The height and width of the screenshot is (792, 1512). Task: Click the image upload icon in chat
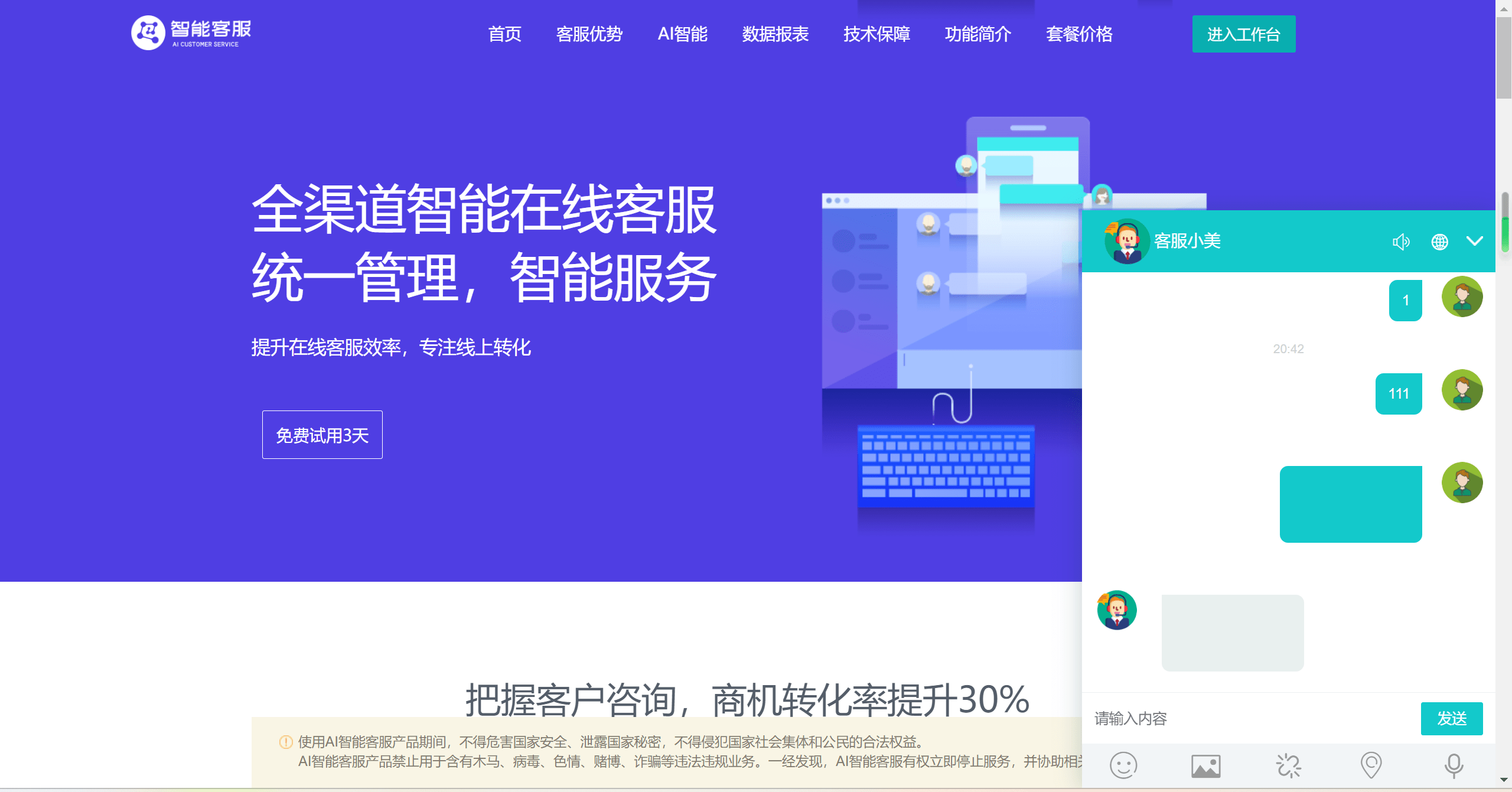coord(1204,765)
